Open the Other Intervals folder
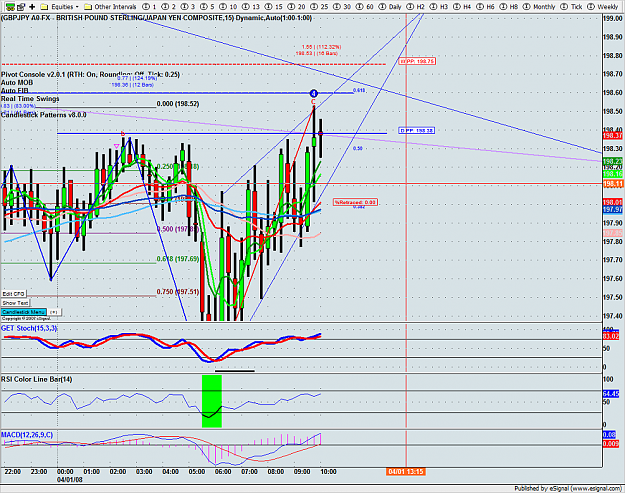 tap(110, 7)
